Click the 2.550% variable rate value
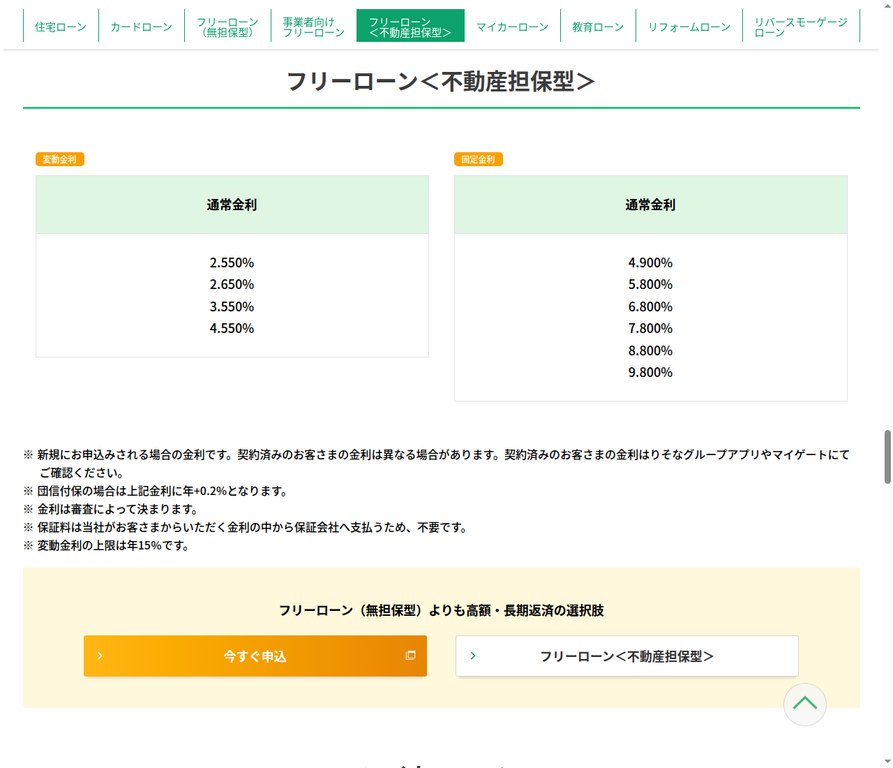893x768 pixels. (x=232, y=262)
